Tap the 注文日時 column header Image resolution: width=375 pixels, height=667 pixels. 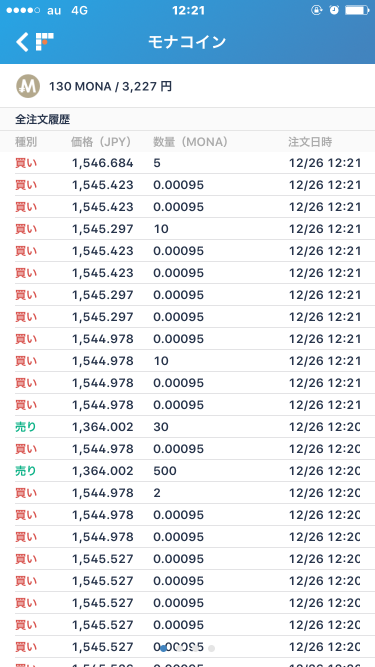(310, 142)
